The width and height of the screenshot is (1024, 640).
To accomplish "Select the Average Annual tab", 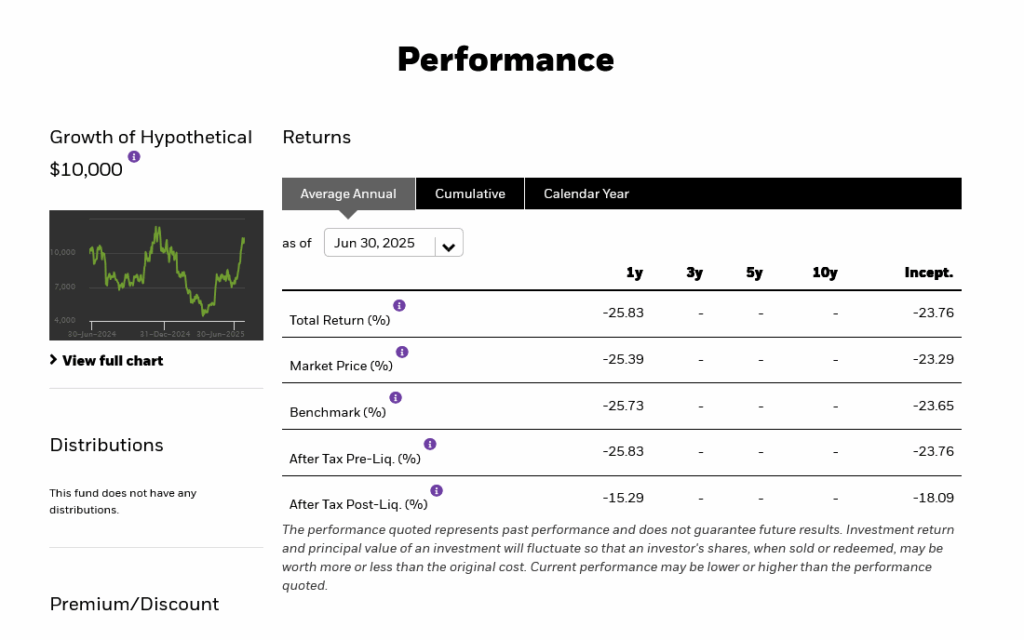I will point(348,194).
